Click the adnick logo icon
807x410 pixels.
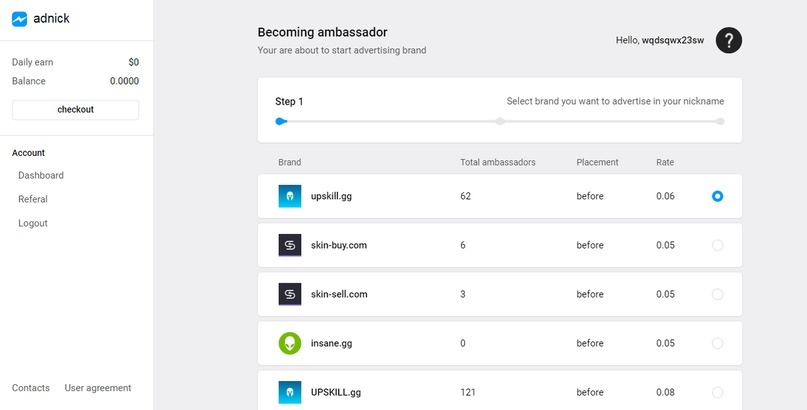tap(20, 19)
